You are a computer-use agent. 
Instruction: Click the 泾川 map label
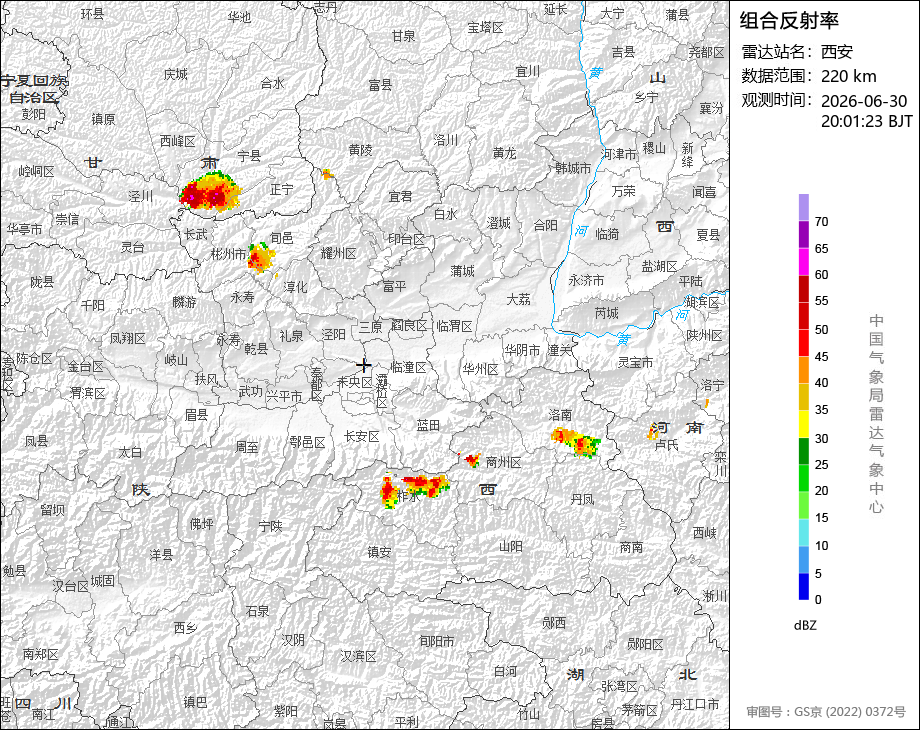pos(141,196)
